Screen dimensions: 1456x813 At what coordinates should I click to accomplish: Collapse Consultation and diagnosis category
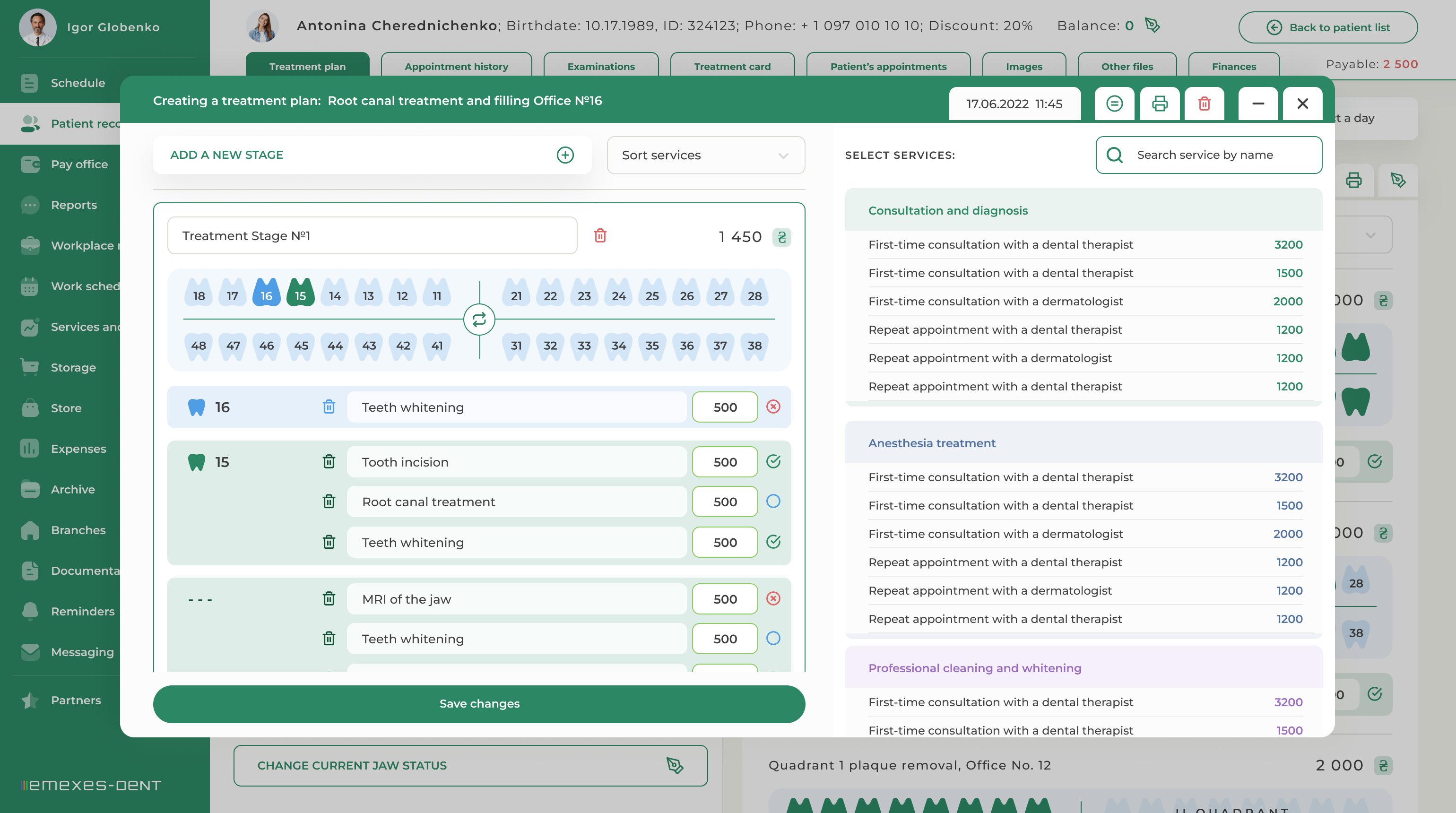click(x=1083, y=210)
